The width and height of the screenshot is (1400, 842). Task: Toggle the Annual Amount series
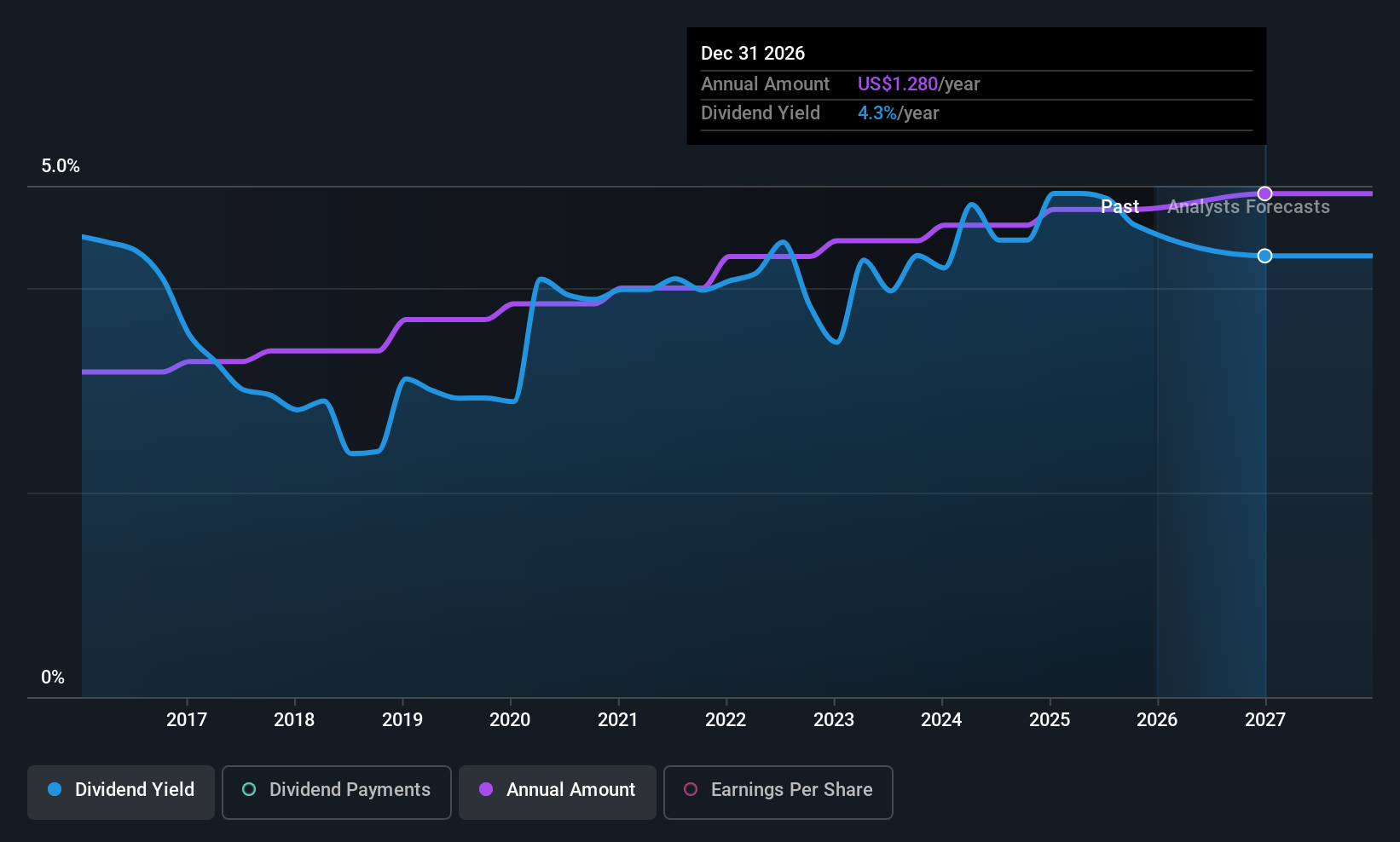click(x=558, y=793)
